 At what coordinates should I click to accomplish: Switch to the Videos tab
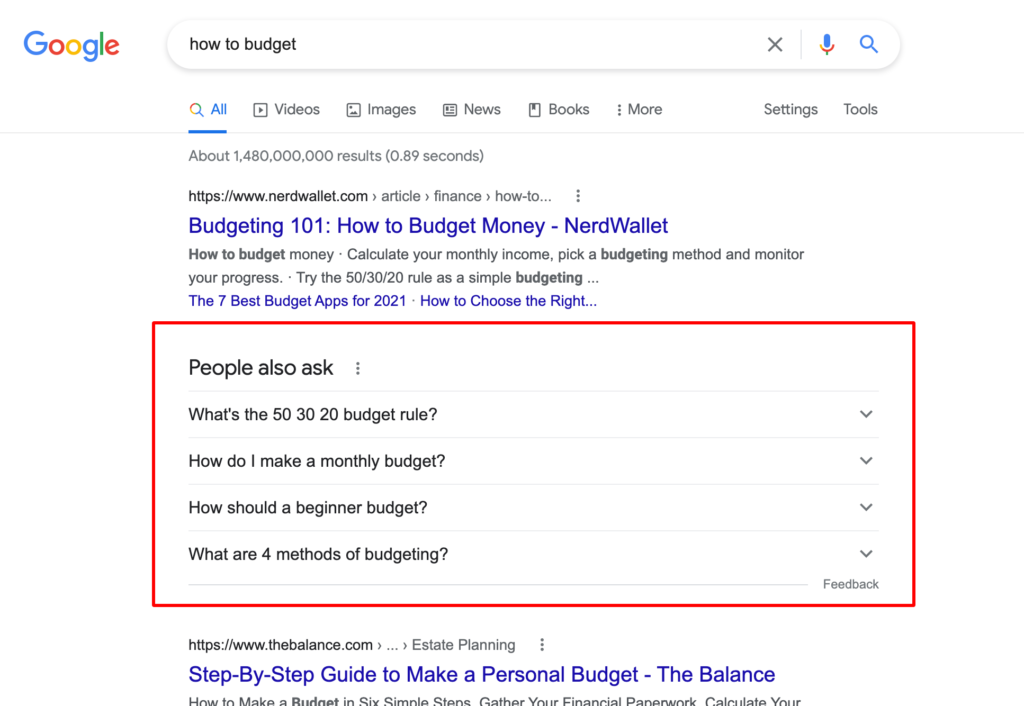287,110
